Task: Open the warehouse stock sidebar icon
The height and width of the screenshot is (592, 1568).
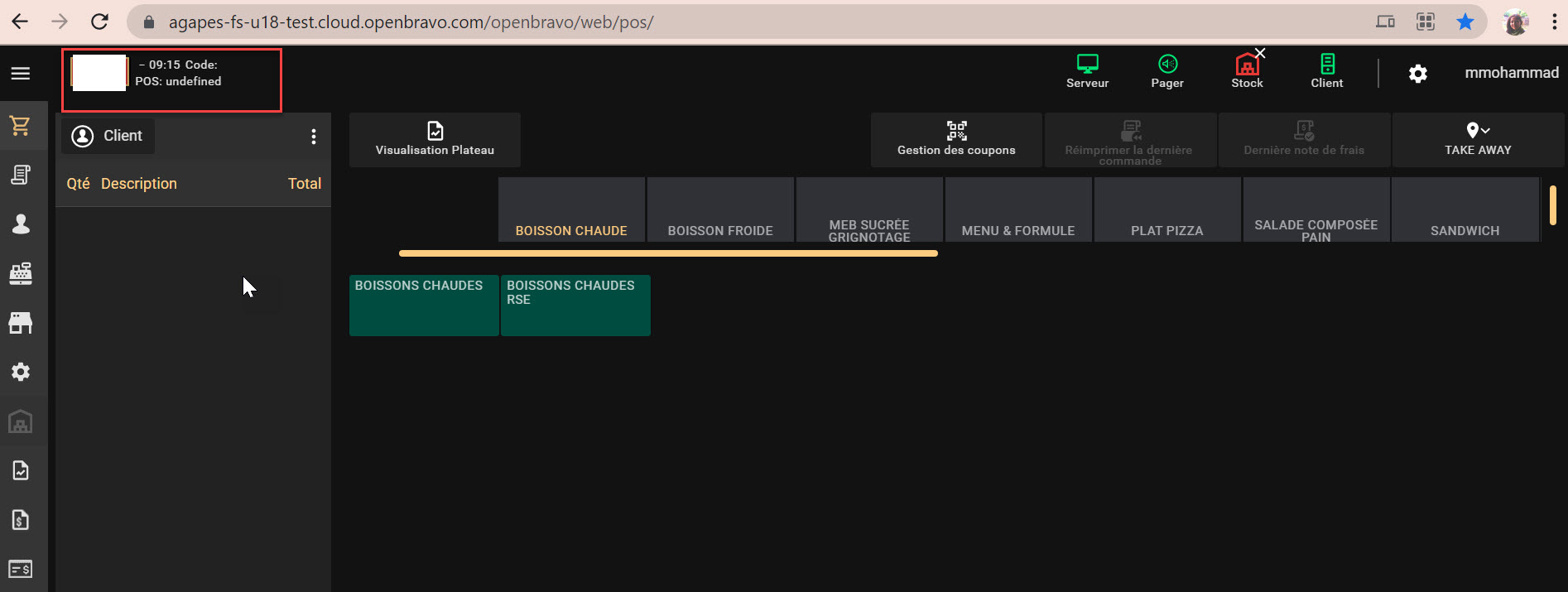Action: click(21, 421)
